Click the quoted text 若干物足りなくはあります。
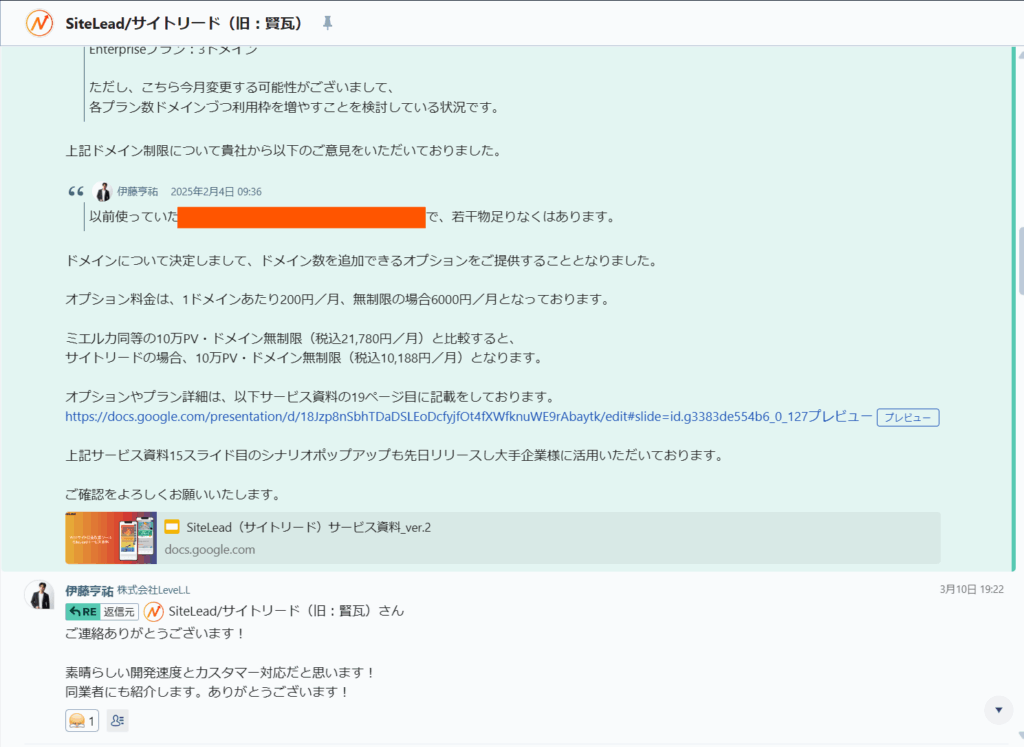The width and height of the screenshot is (1024, 747). pyautogui.click(x=534, y=217)
